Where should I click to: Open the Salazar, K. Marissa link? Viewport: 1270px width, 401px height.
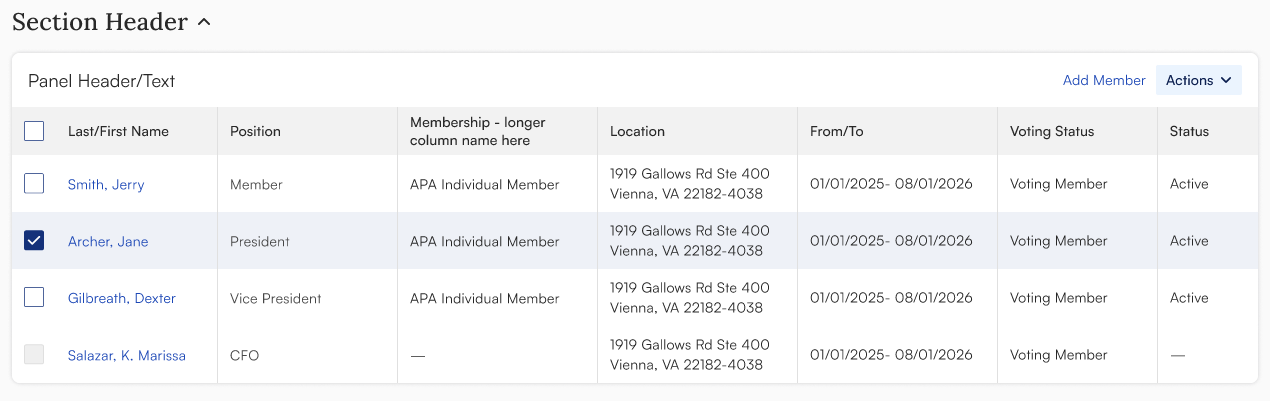pos(127,356)
